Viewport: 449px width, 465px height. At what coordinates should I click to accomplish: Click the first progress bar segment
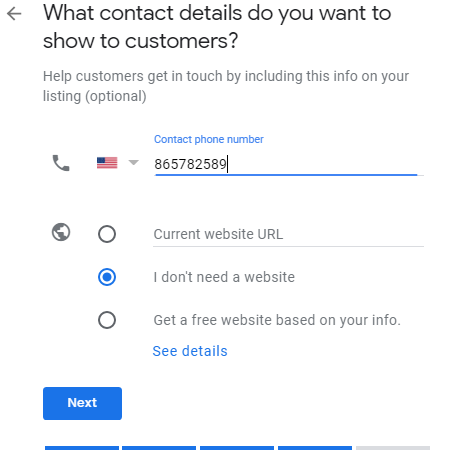pyautogui.click(x=82, y=448)
